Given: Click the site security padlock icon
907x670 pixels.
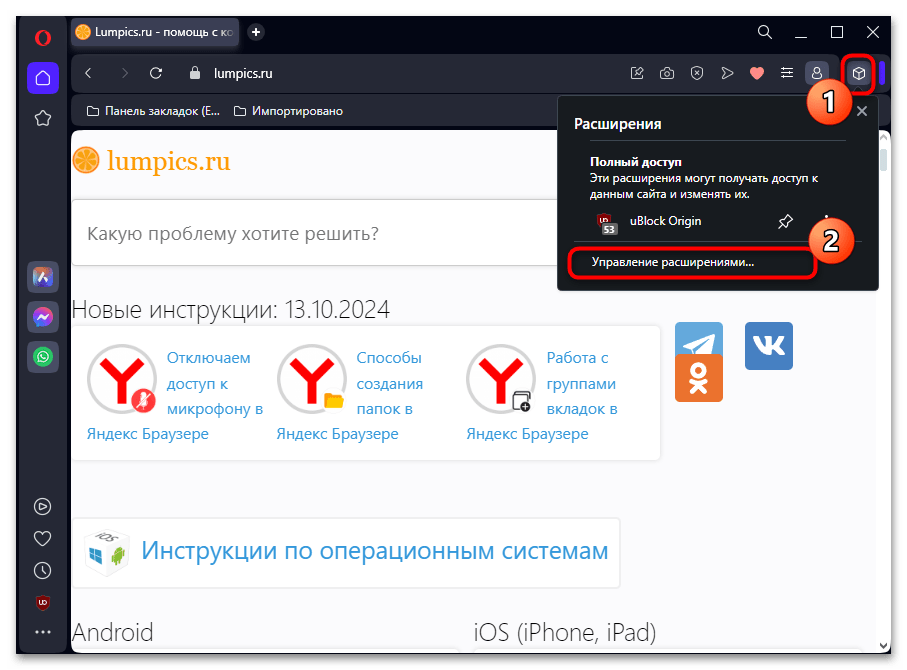Looking at the screenshot, I should click(195, 73).
